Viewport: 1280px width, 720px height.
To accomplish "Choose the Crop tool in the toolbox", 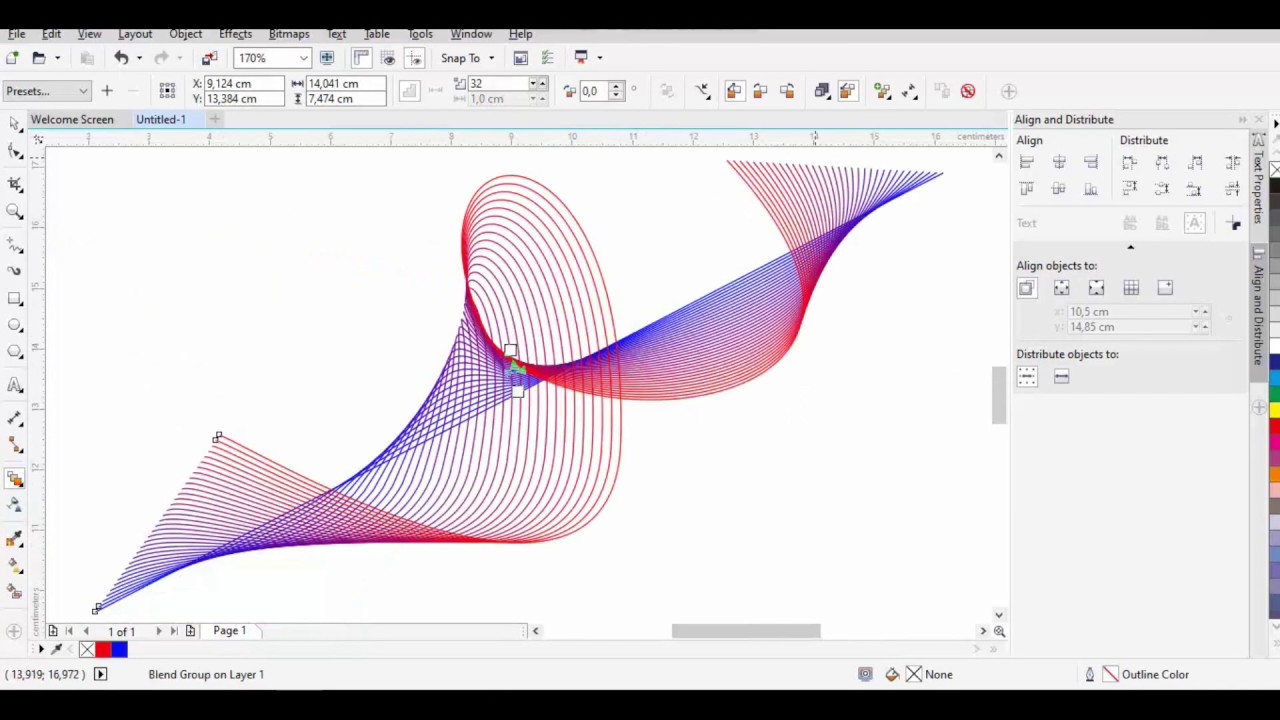I will (15, 183).
